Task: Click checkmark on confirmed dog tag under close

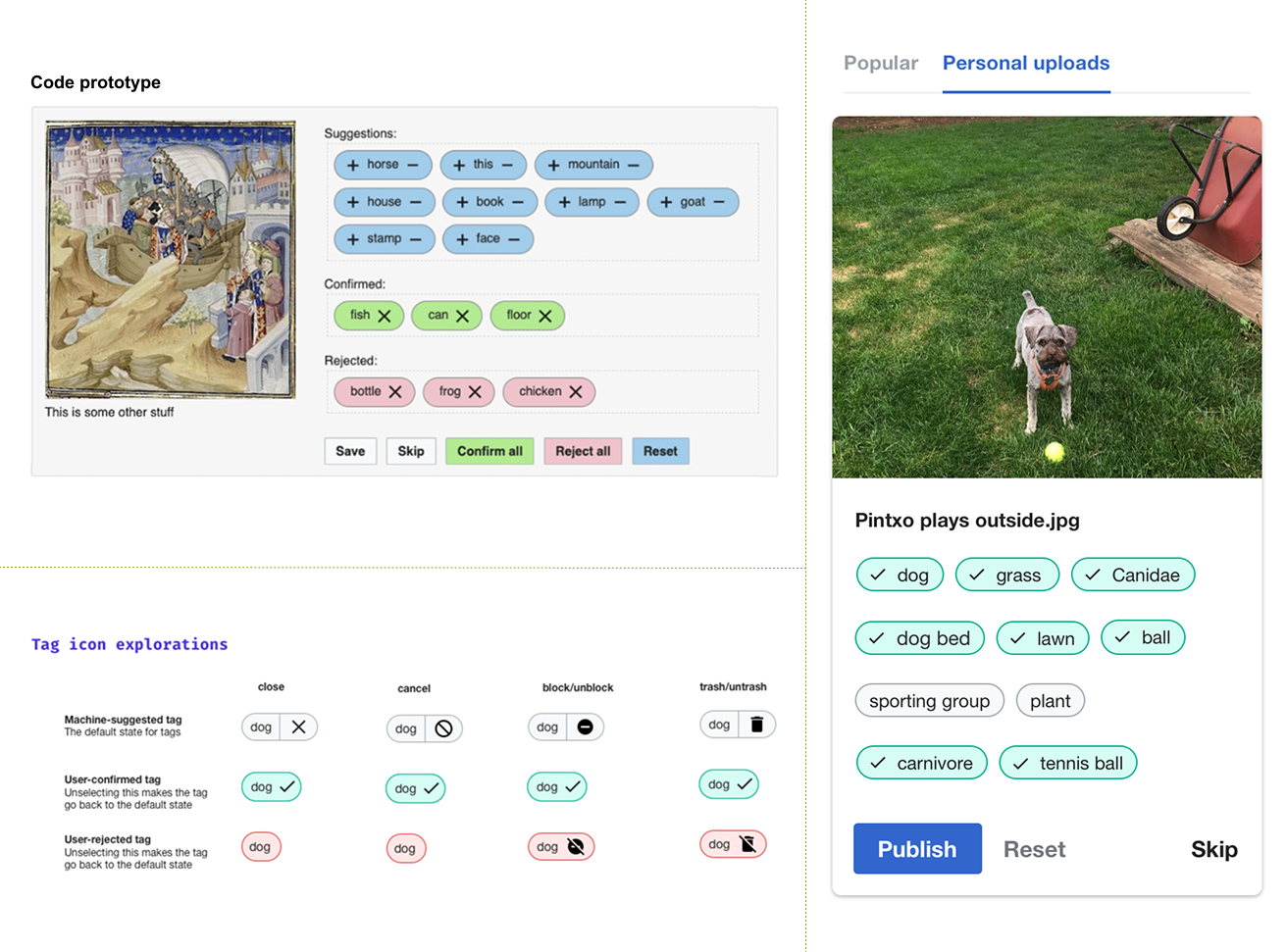Action: (x=287, y=786)
